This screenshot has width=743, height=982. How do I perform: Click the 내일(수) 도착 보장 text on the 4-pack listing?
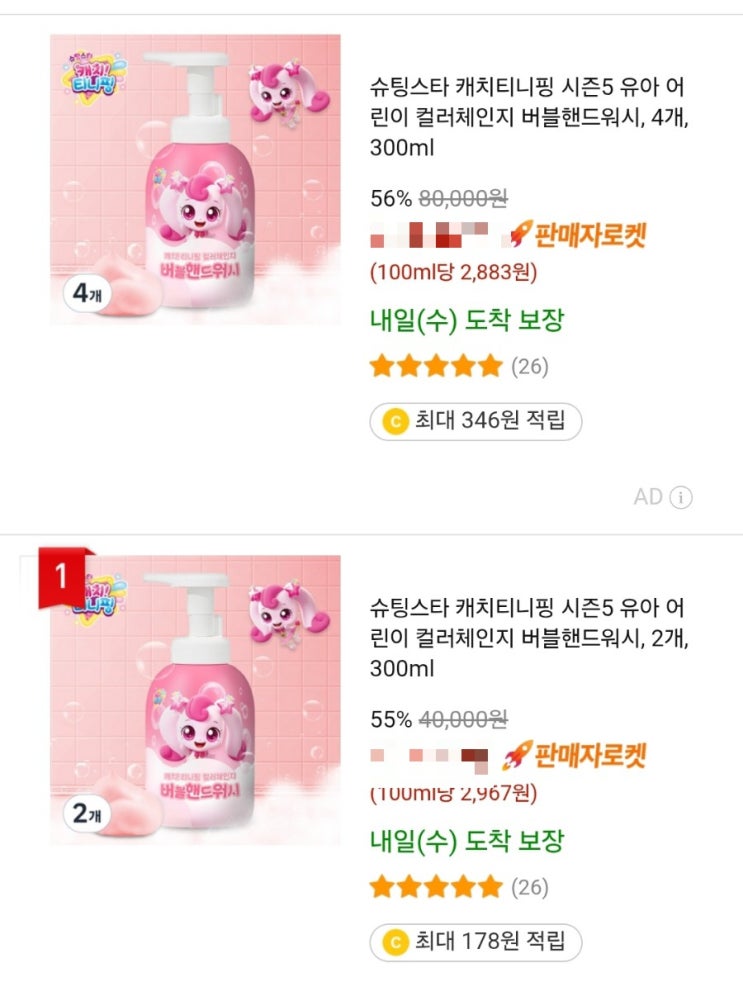467,321
